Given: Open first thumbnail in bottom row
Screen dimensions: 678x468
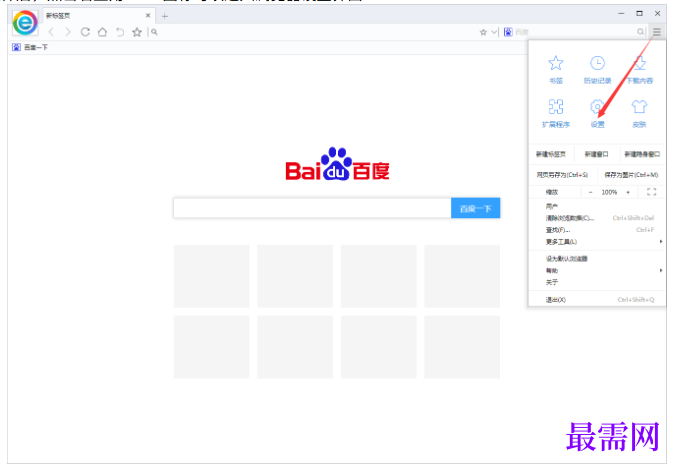Looking at the screenshot, I should pos(211,347).
